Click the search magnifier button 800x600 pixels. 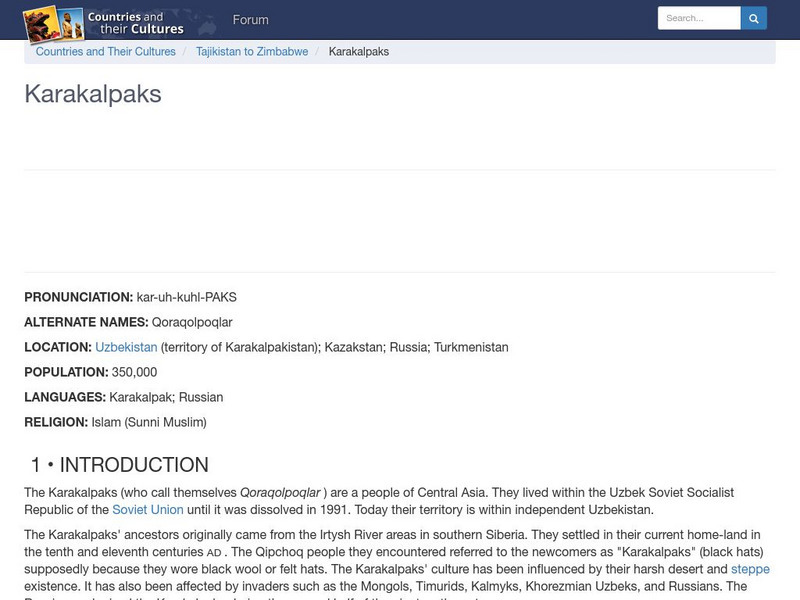[x=754, y=18]
